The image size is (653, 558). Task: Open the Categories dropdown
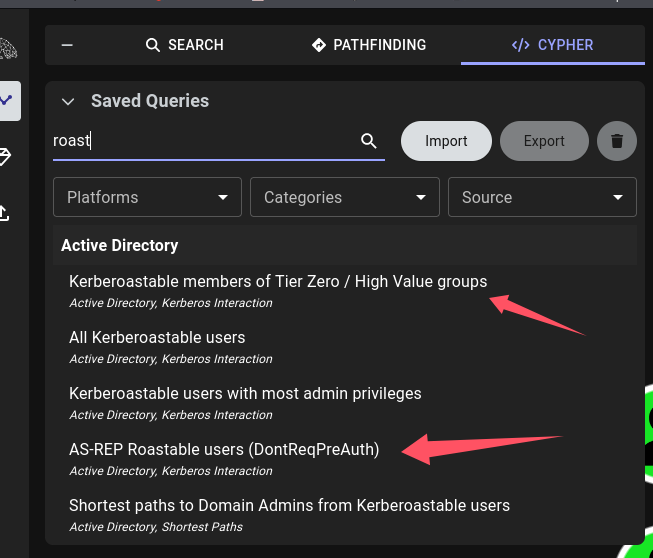(x=344, y=197)
